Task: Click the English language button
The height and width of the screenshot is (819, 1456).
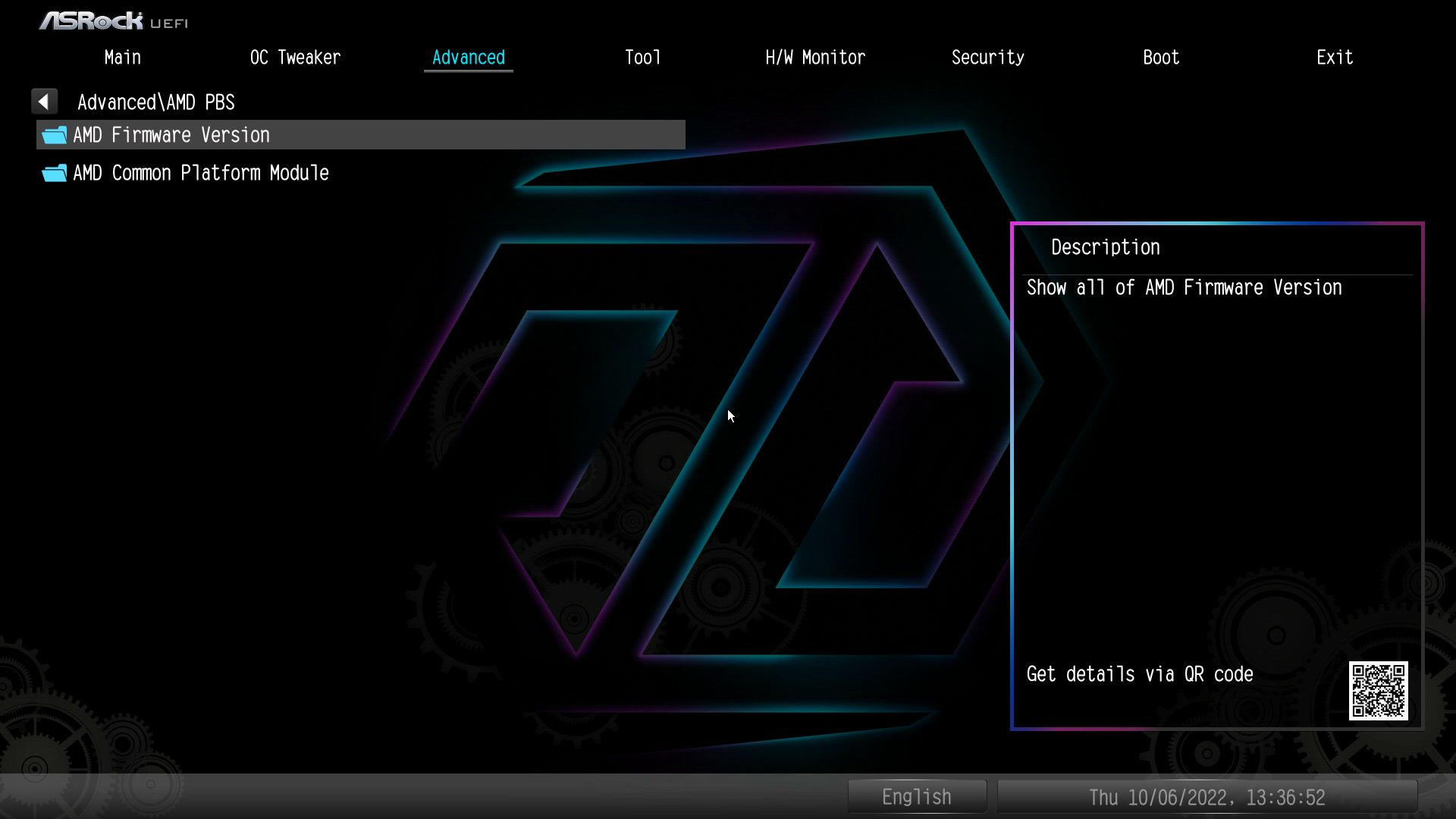Action: [916, 797]
